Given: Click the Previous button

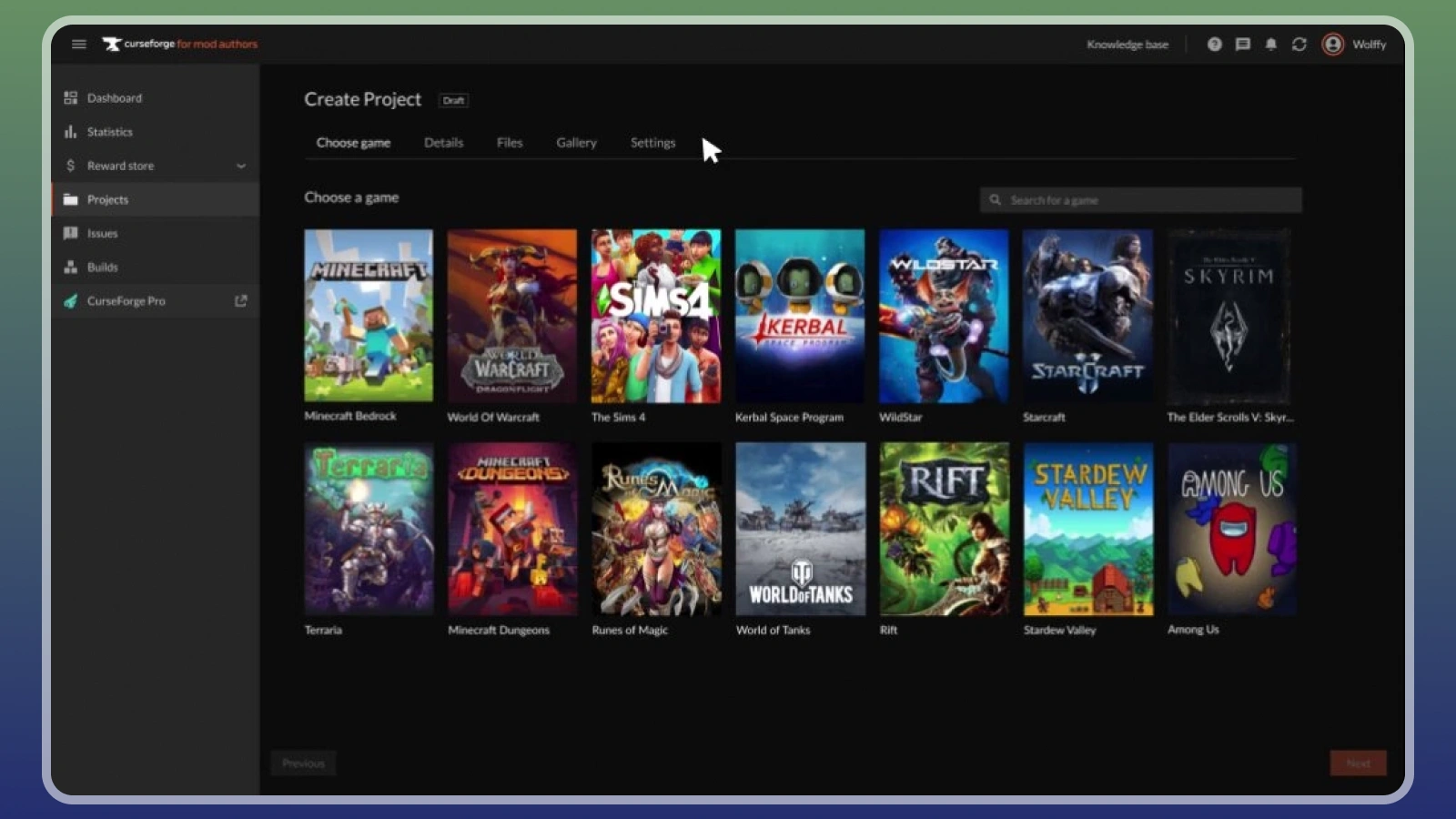Looking at the screenshot, I should [303, 763].
